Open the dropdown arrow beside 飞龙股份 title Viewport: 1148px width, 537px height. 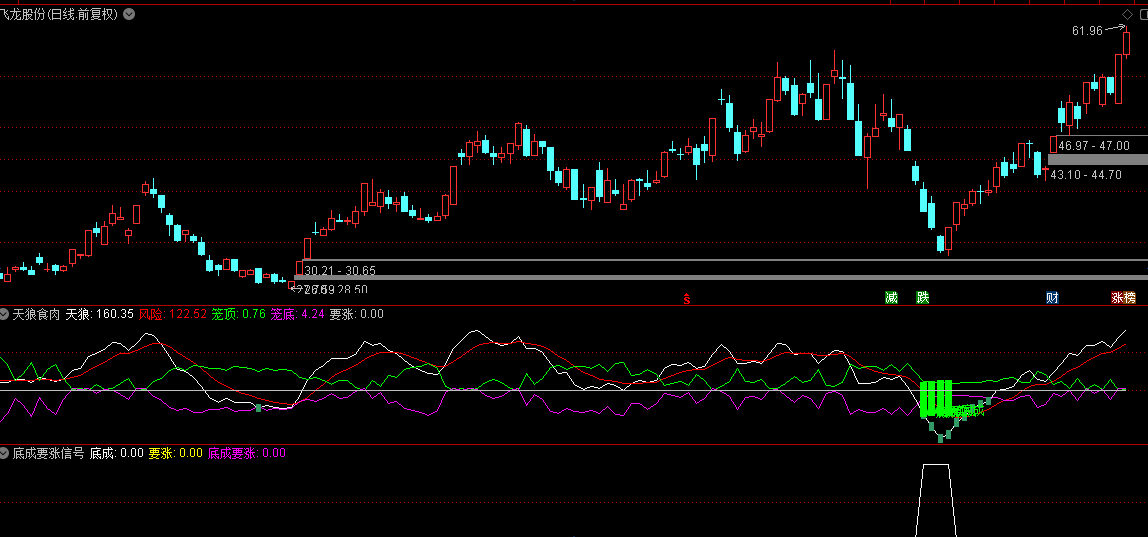click(x=129, y=14)
